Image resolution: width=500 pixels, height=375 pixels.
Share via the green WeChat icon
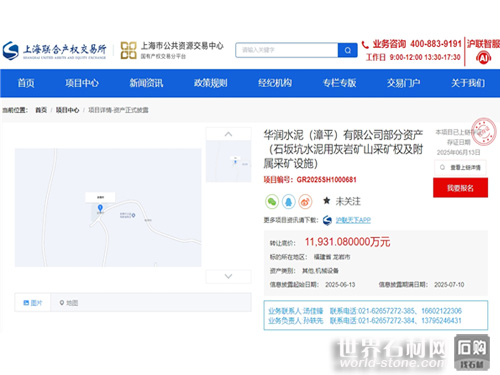(x=272, y=202)
